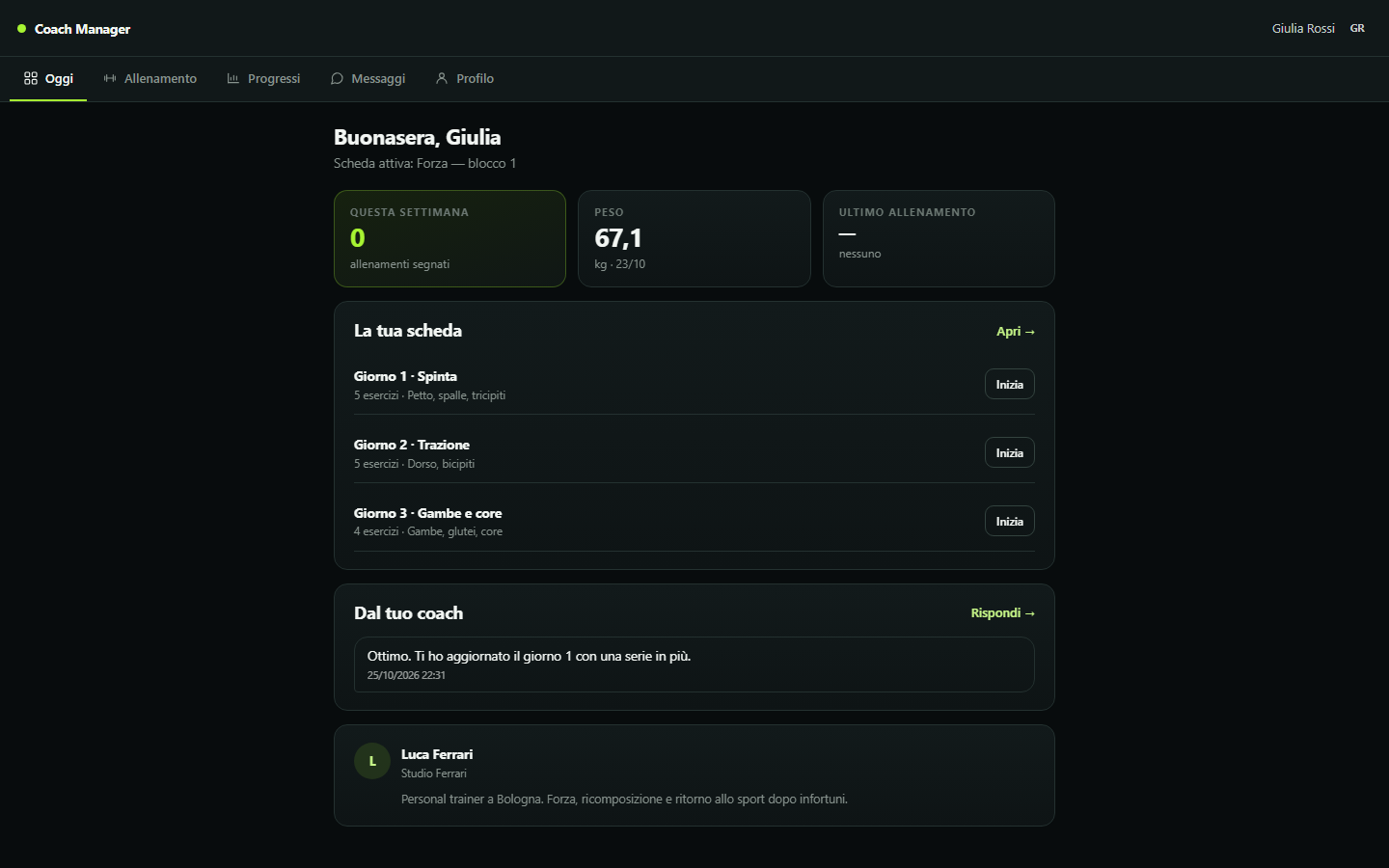Click the GR user avatar badge

tap(1357, 28)
